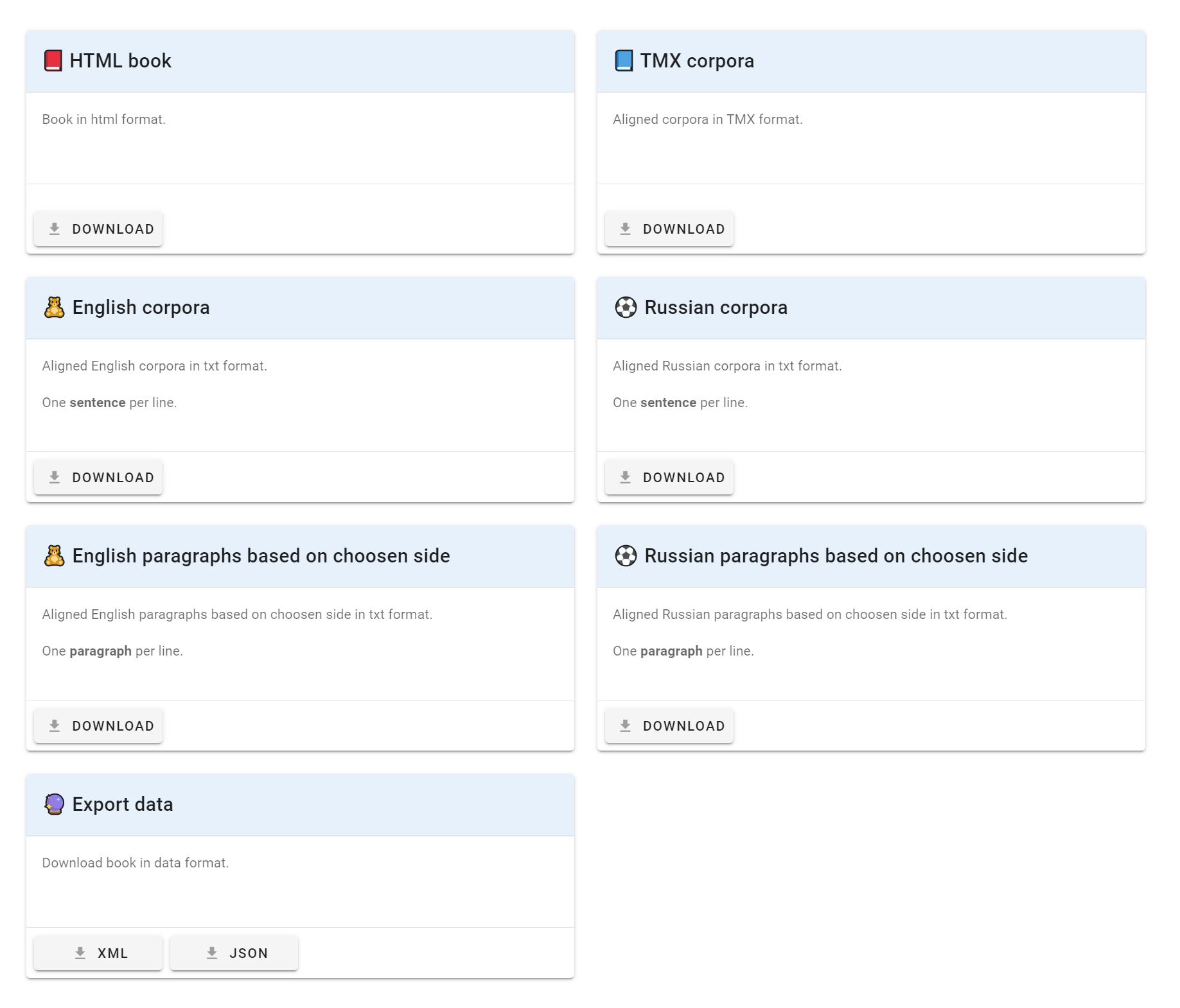The image size is (1180, 1008).
Task: Click the soccer ball icon beside Russian corpora
Action: coord(625,308)
